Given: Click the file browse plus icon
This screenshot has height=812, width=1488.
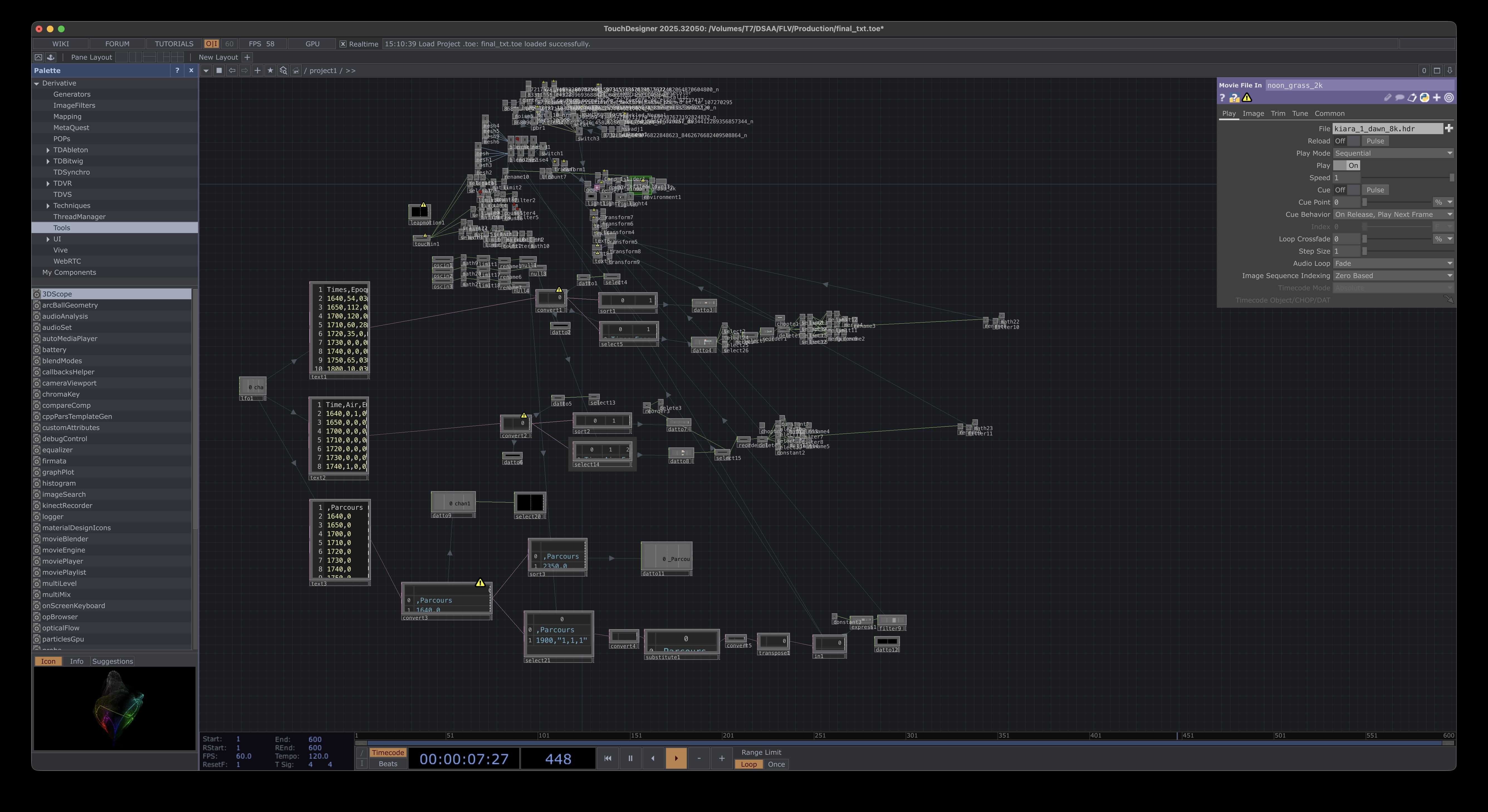Looking at the screenshot, I should [1449, 129].
